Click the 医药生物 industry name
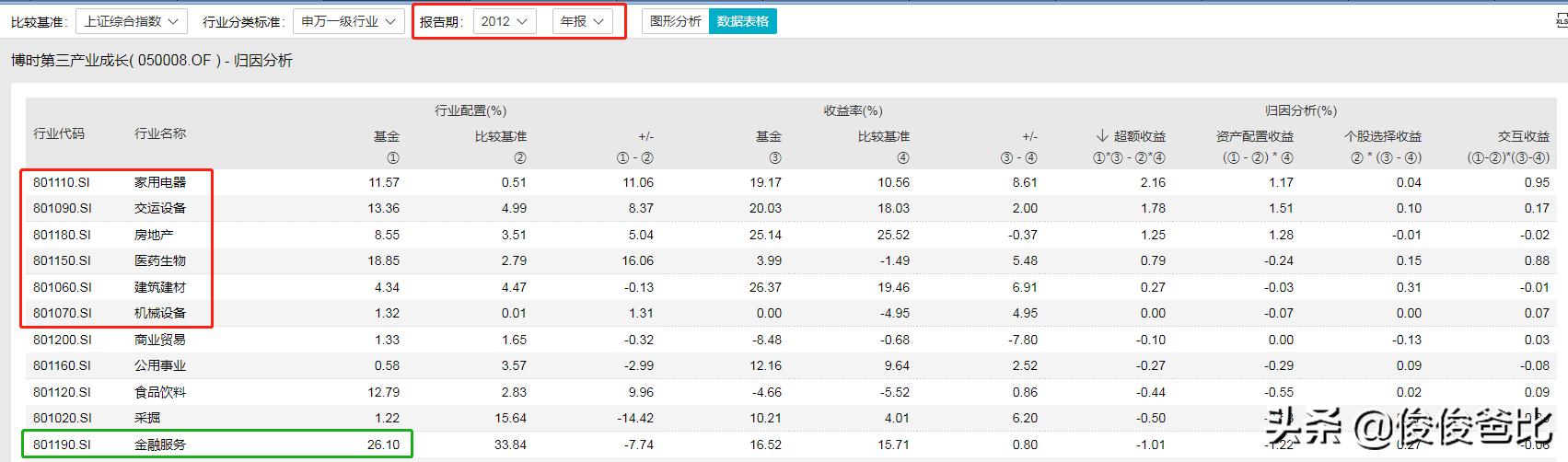Screen dimensions: 1568x462 [160, 260]
